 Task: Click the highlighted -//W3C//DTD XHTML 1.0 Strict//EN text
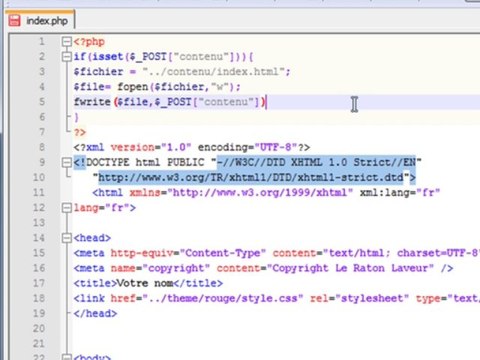317,162
